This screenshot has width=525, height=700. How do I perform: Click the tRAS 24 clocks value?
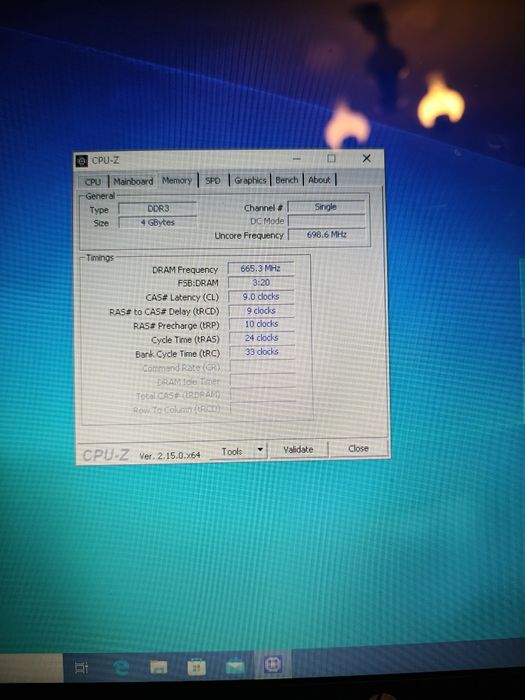coord(262,338)
